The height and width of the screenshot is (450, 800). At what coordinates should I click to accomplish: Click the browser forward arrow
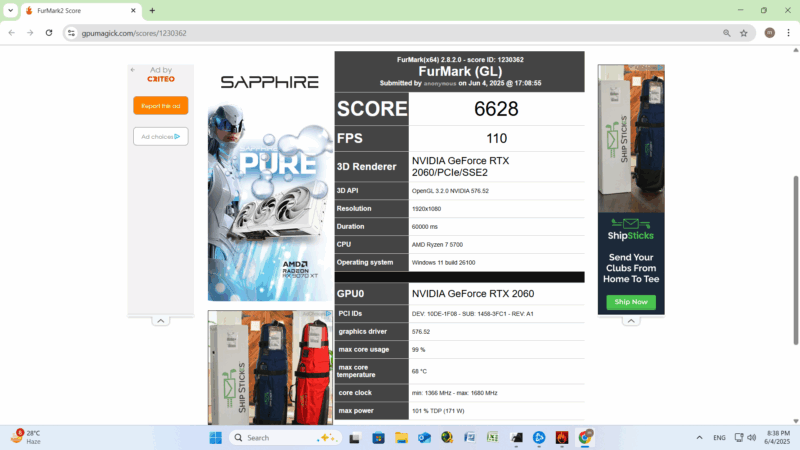(30, 33)
